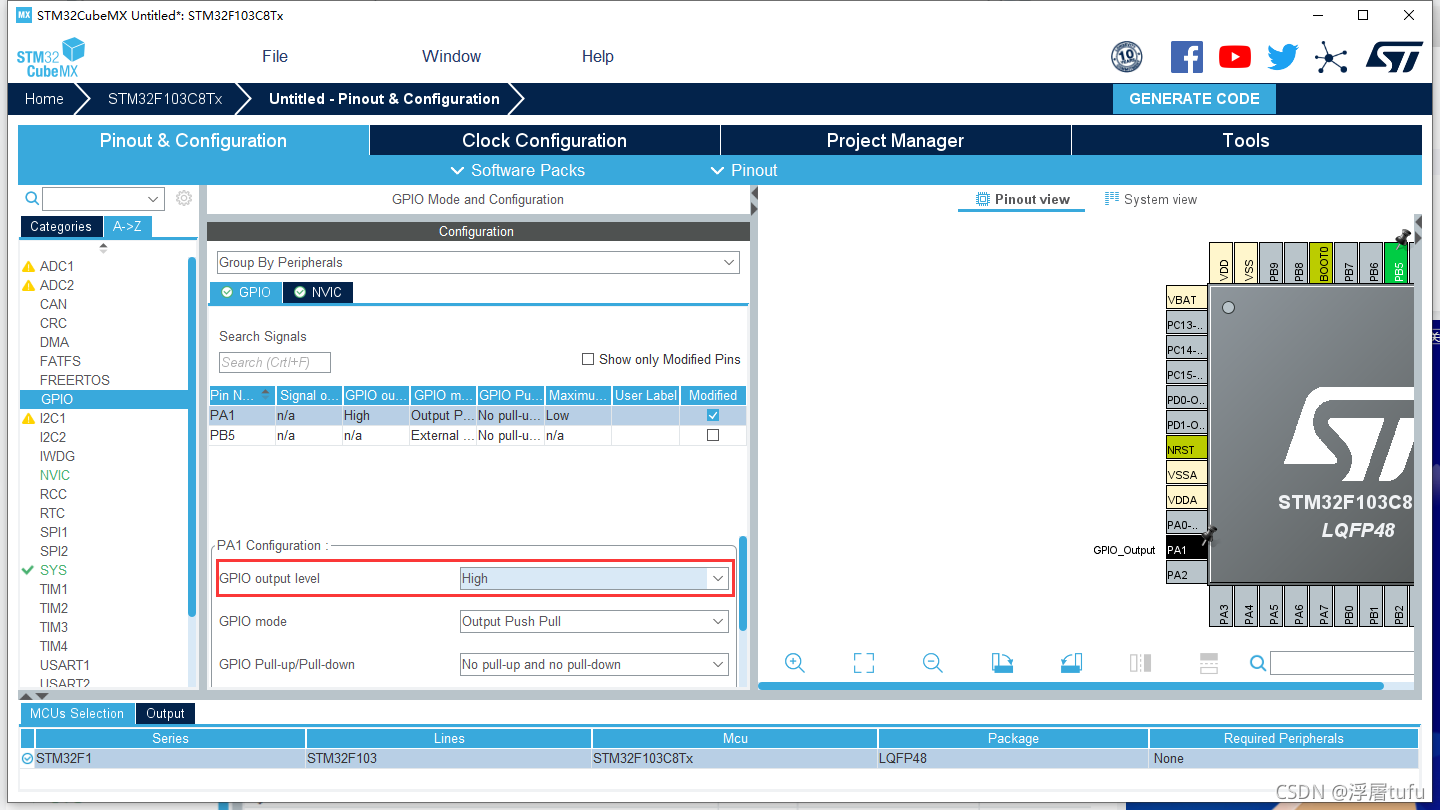The height and width of the screenshot is (810, 1440).
Task: Select the NVIC configuration tab
Action: pyautogui.click(x=318, y=292)
